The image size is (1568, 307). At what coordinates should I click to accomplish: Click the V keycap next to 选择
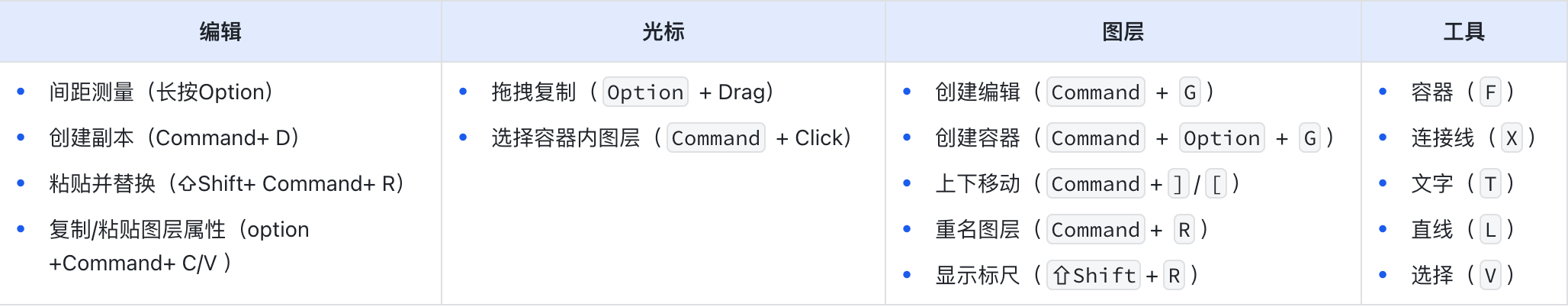click(x=1489, y=276)
